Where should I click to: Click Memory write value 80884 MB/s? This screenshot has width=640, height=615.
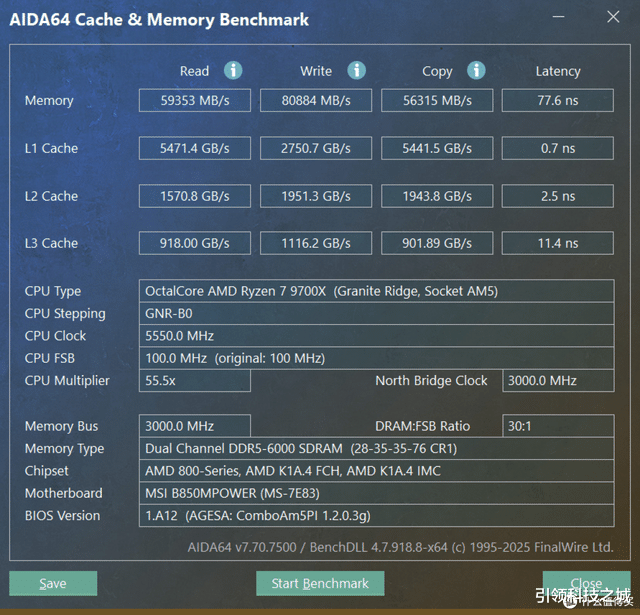[316, 100]
